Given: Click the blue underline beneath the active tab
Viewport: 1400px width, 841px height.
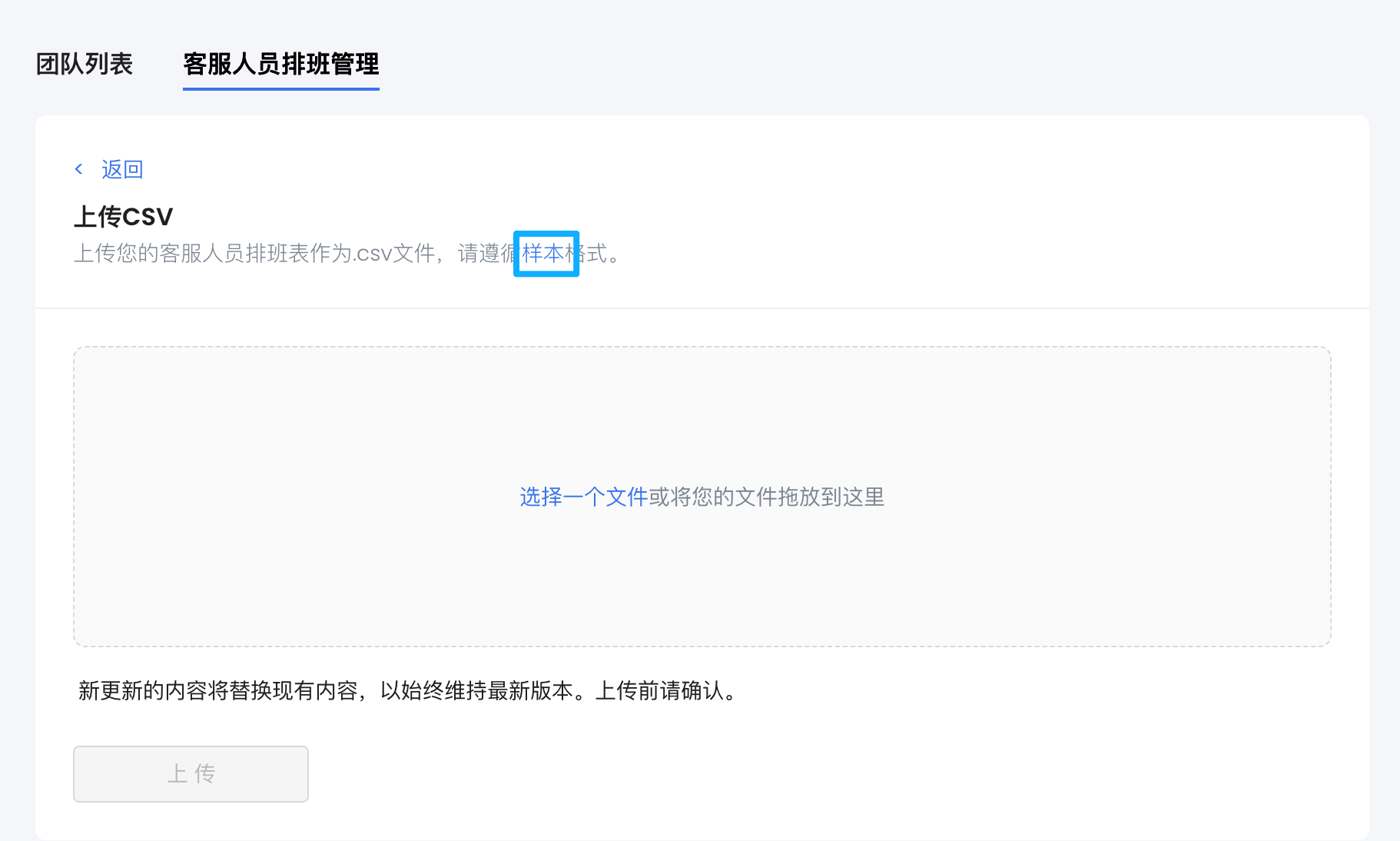Looking at the screenshot, I should coord(280,88).
